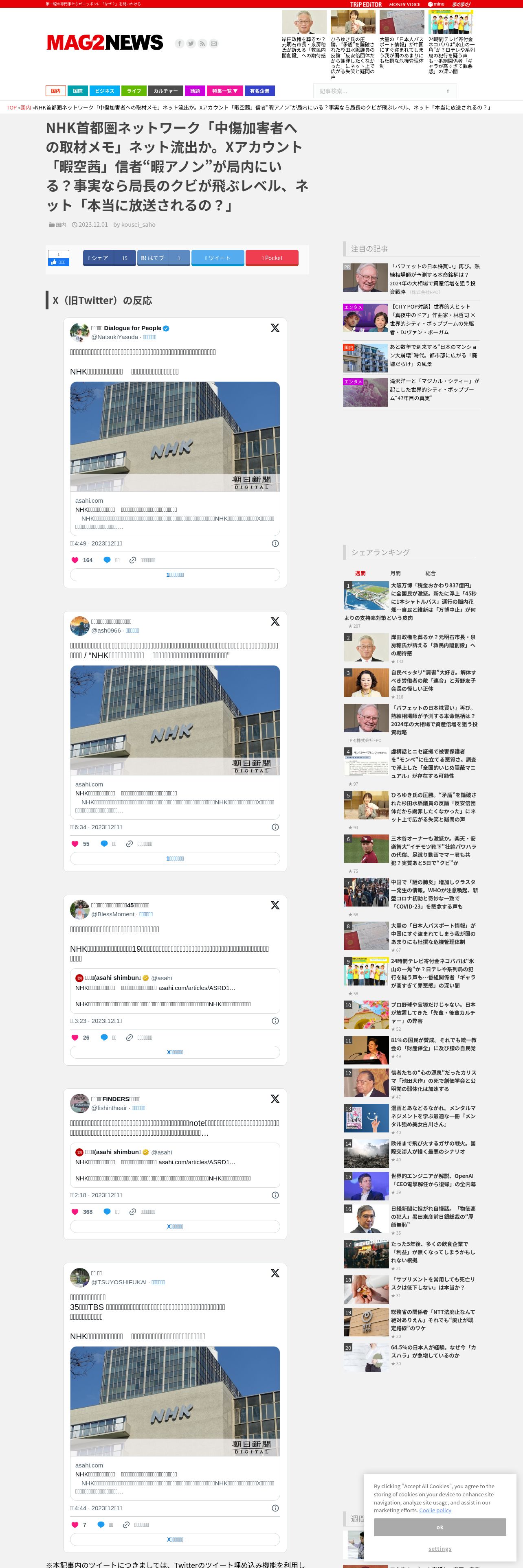523x1568 pixels.
Task: Click the Facebook like thumbs-up button
Action: click(58, 262)
